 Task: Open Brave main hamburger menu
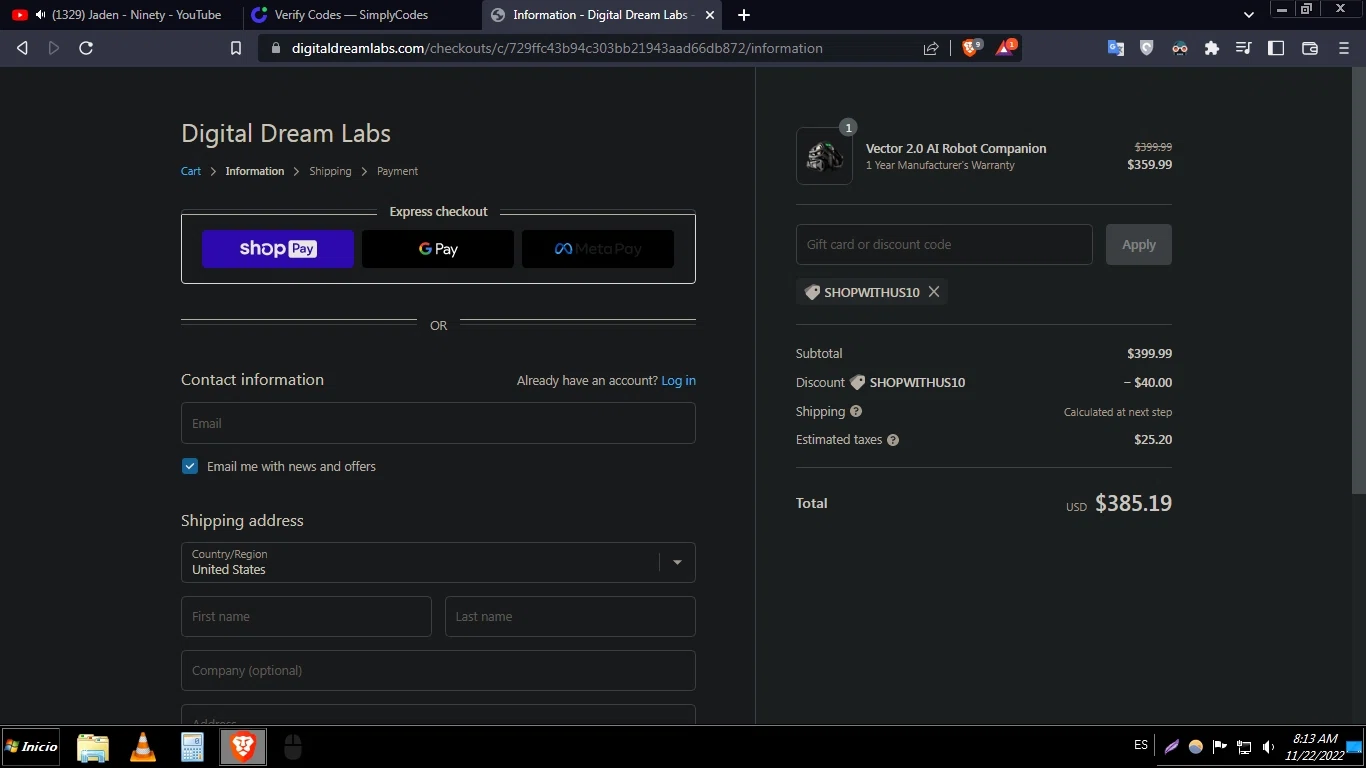pos(1344,48)
